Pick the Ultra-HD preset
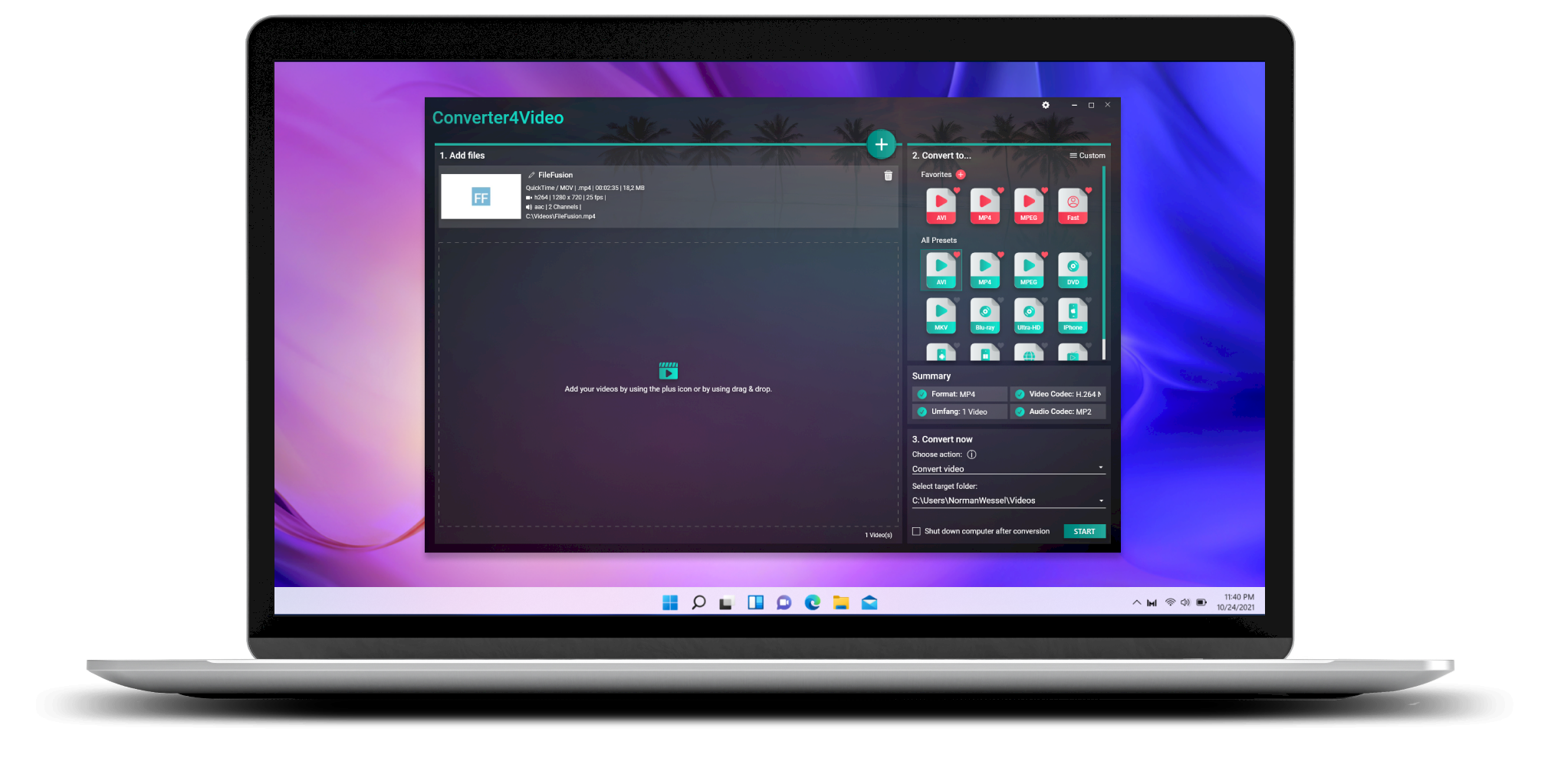Viewport: 1541px width, 784px height. [1028, 315]
